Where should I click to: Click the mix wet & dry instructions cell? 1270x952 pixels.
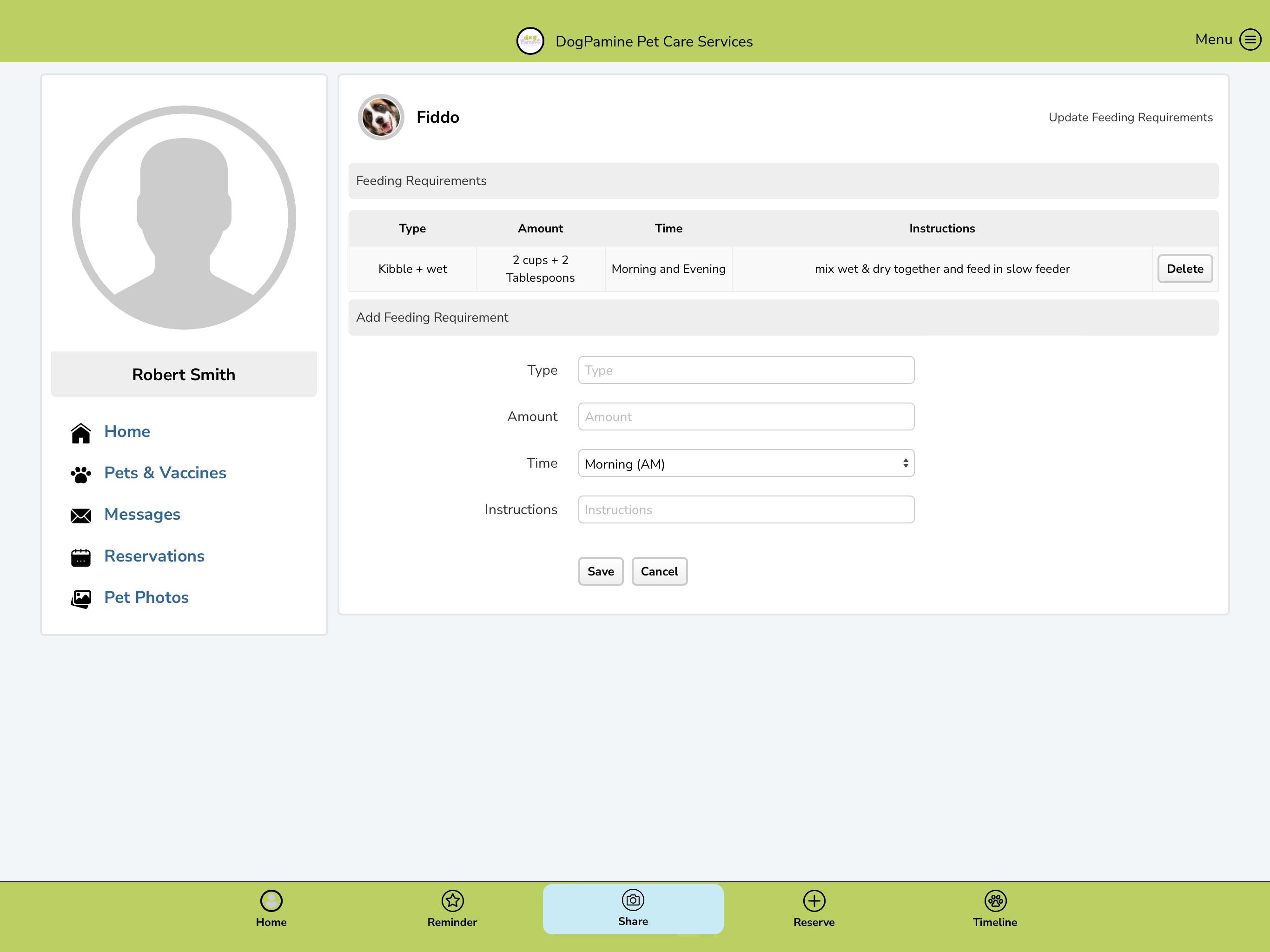942,269
